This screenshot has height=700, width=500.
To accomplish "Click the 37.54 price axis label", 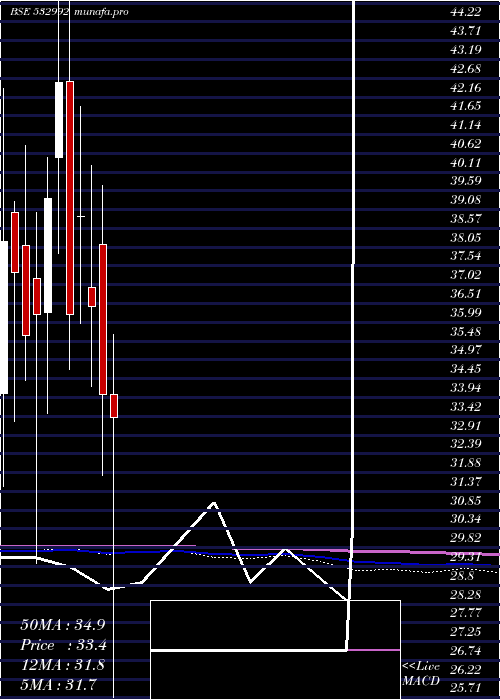I will click(466, 256).
